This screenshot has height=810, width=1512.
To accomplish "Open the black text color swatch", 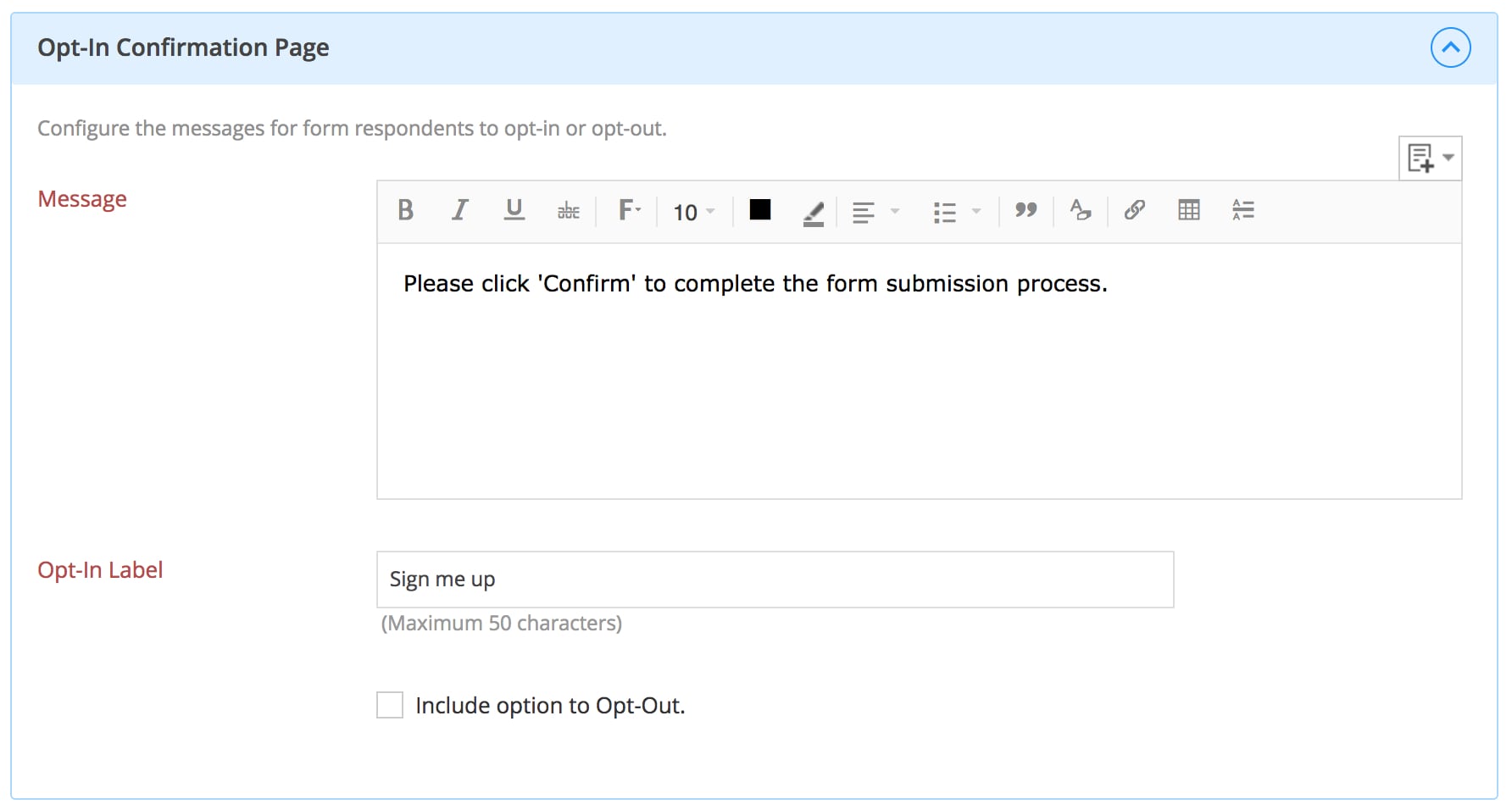I will point(759,210).
